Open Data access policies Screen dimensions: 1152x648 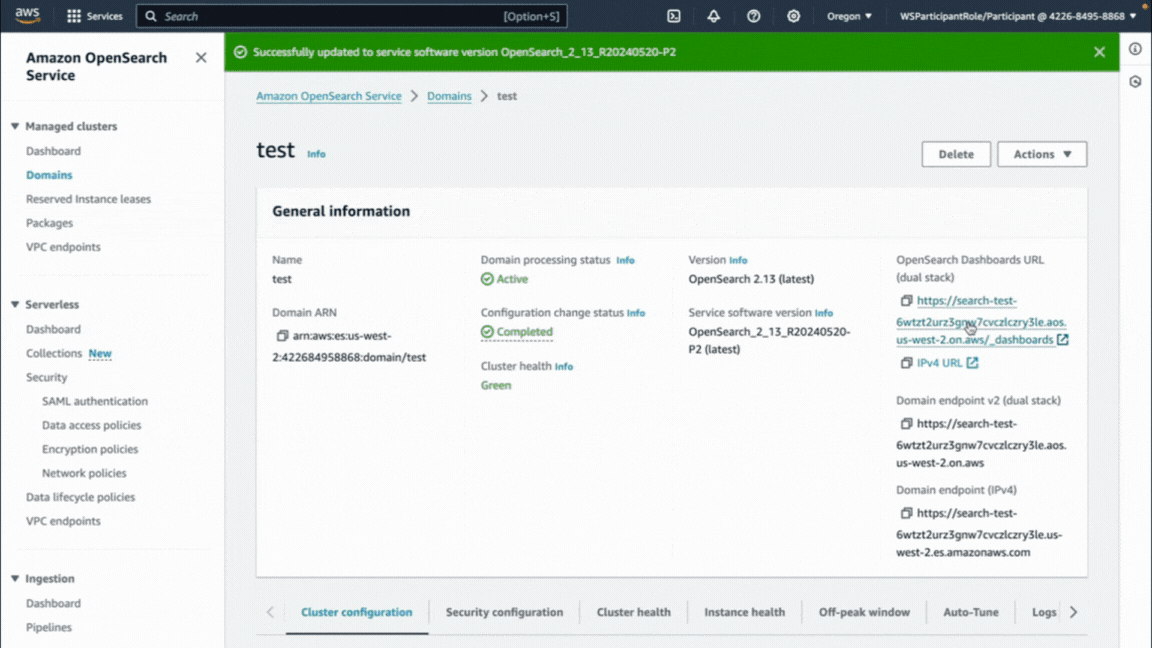91,425
